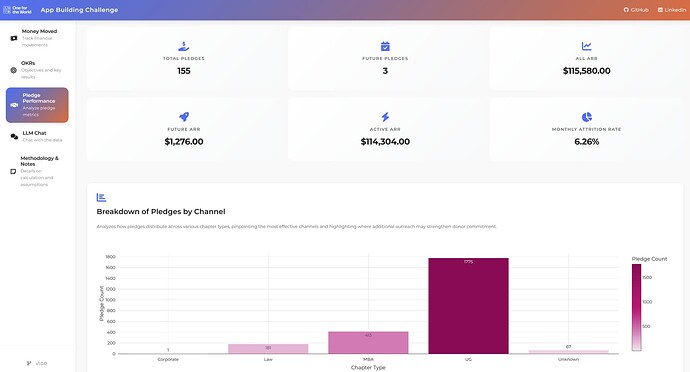Viewport: 690px width, 372px height.
Task: Open LLM Chat in the sidebar
Action: (x=37, y=136)
